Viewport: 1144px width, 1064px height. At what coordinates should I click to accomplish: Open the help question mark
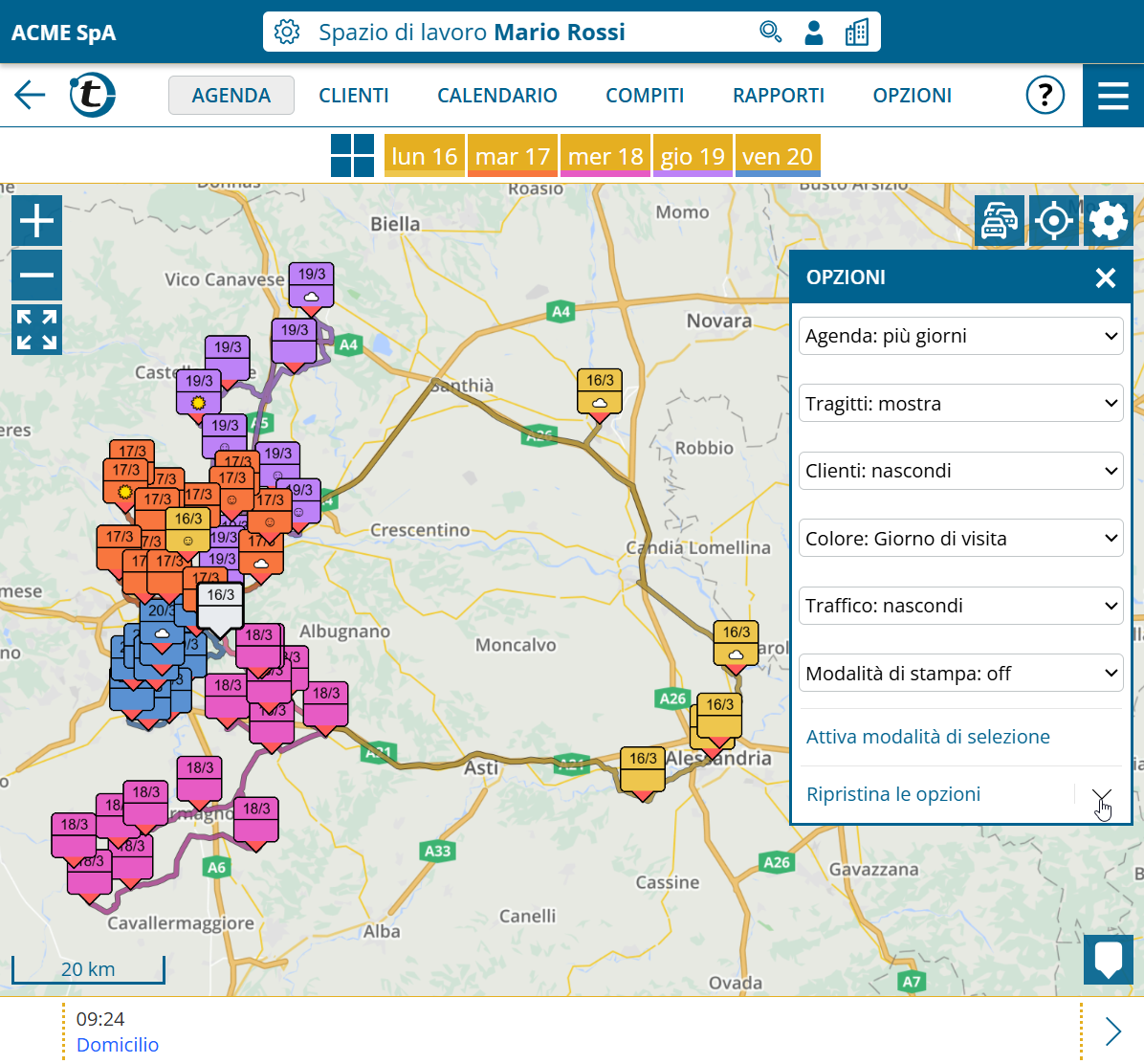click(x=1045, y=95)
